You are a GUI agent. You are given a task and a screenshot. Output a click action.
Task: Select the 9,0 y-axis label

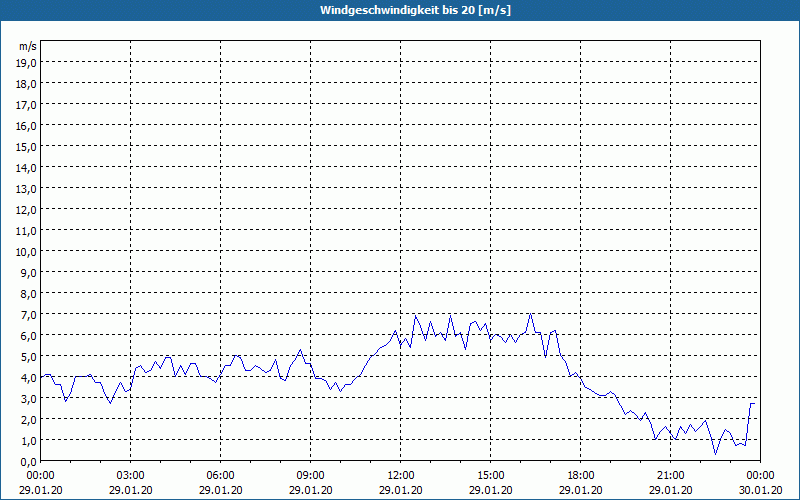pyautogui.click(x=30, y=272)
